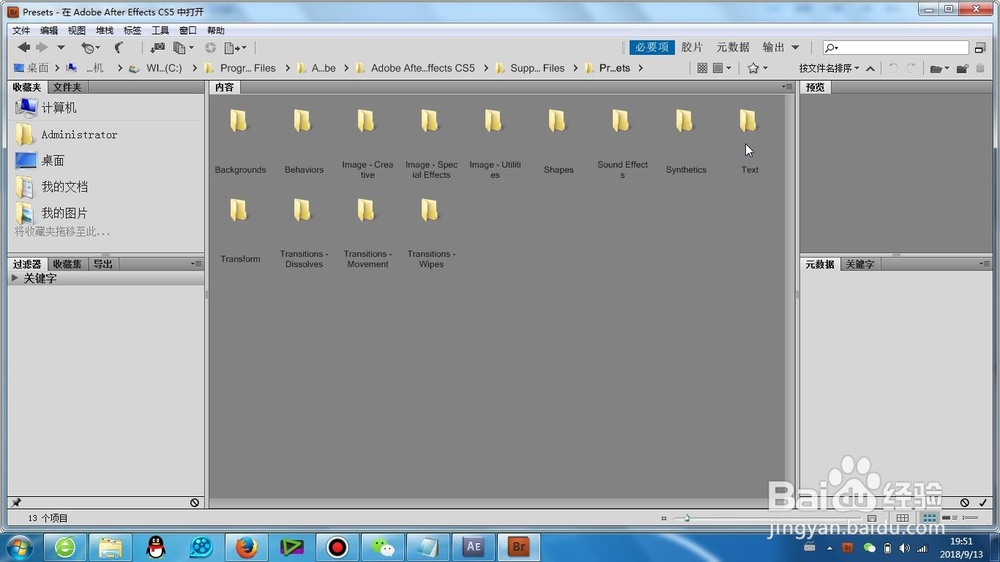The width and height of the screenshot is (1000, 562).
Task: Click the thumbnail quality checker icon
Action: 702,68
